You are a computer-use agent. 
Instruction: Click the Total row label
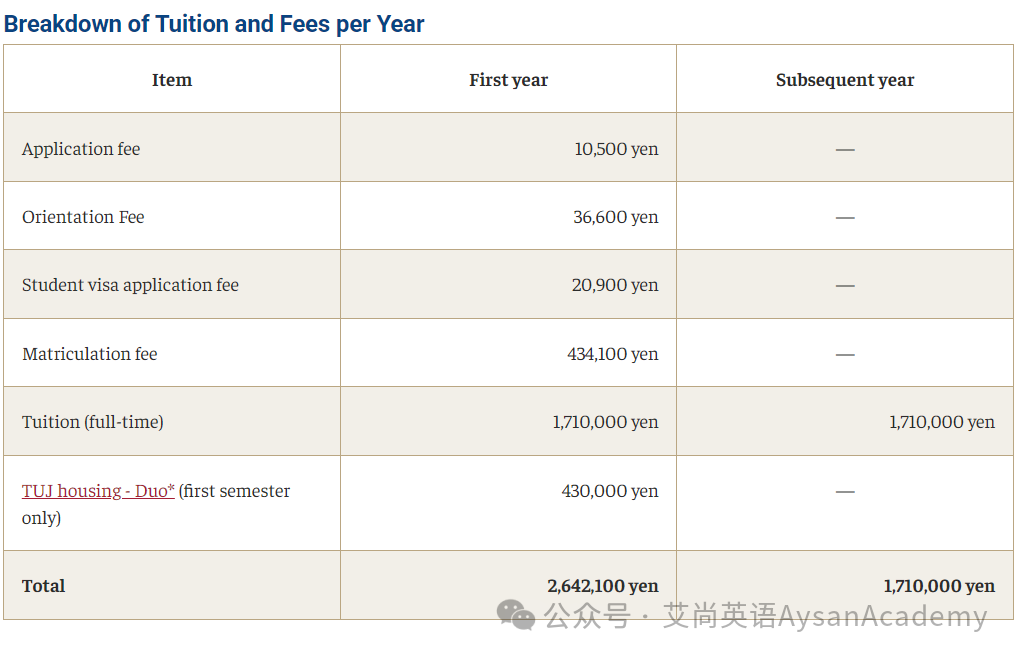pos(43,585)
